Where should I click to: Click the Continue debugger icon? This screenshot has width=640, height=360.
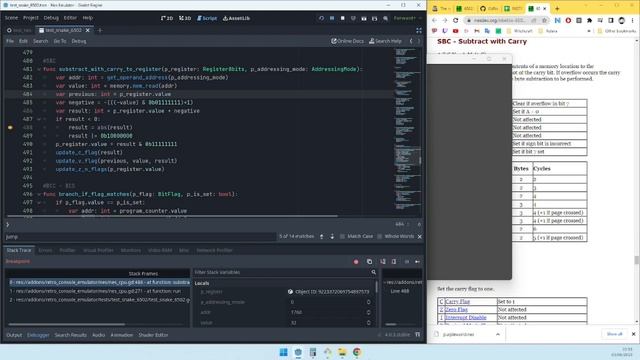(x=417, y=262)
